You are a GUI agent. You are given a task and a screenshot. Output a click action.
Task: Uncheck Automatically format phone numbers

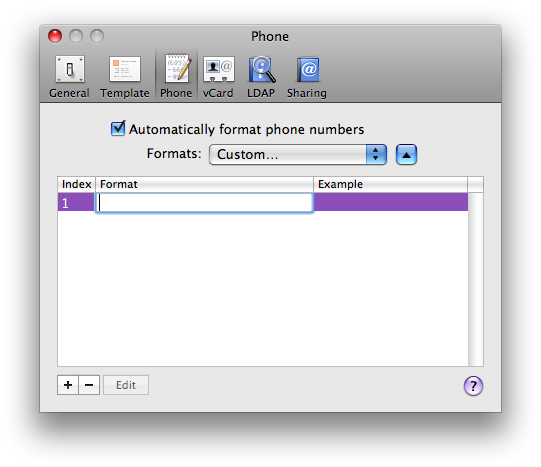118,129
